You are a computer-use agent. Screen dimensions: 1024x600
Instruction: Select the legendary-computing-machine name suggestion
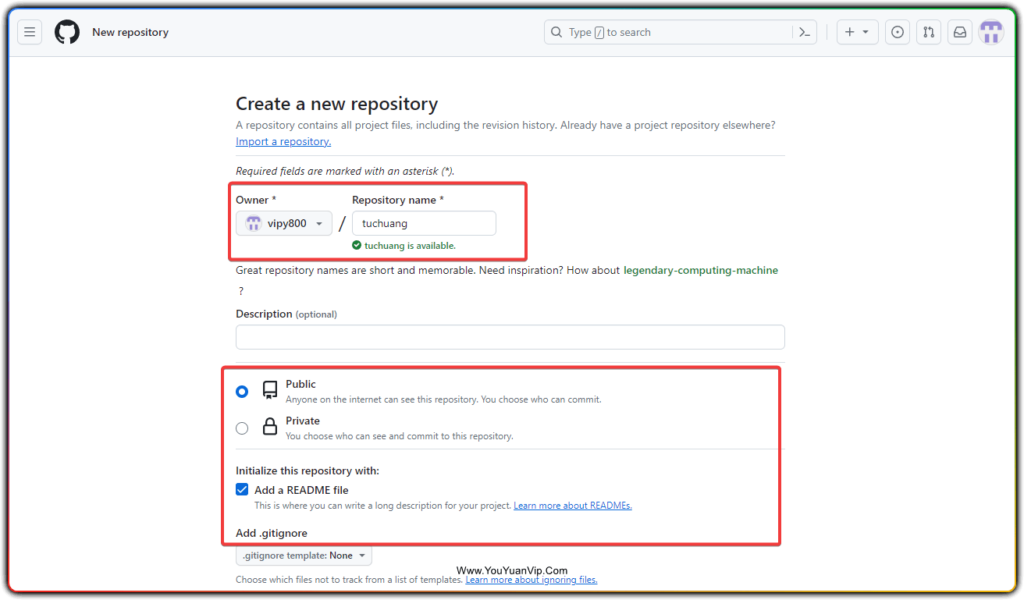(700, 269)
